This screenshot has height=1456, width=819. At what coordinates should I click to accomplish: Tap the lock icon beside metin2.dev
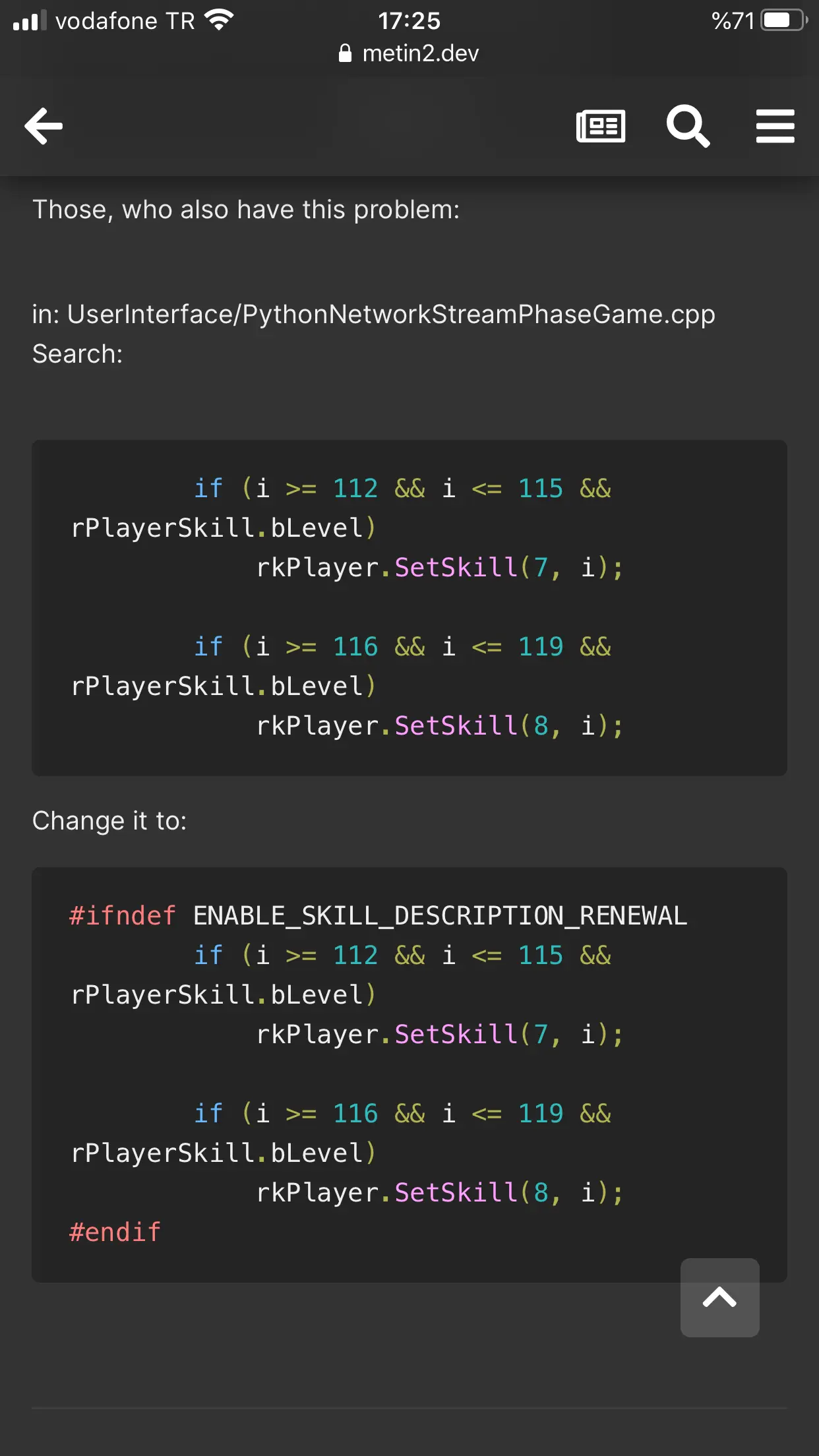pos(345,53)
